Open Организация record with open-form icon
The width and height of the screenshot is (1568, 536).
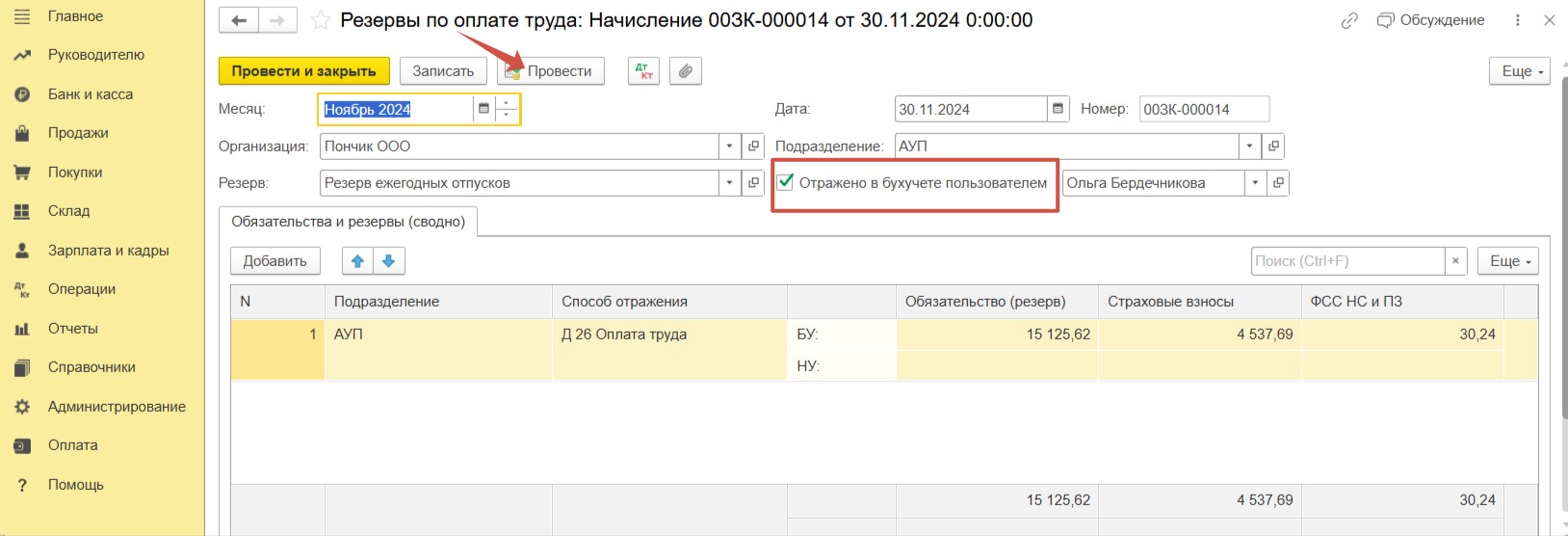tap(753, 146)
